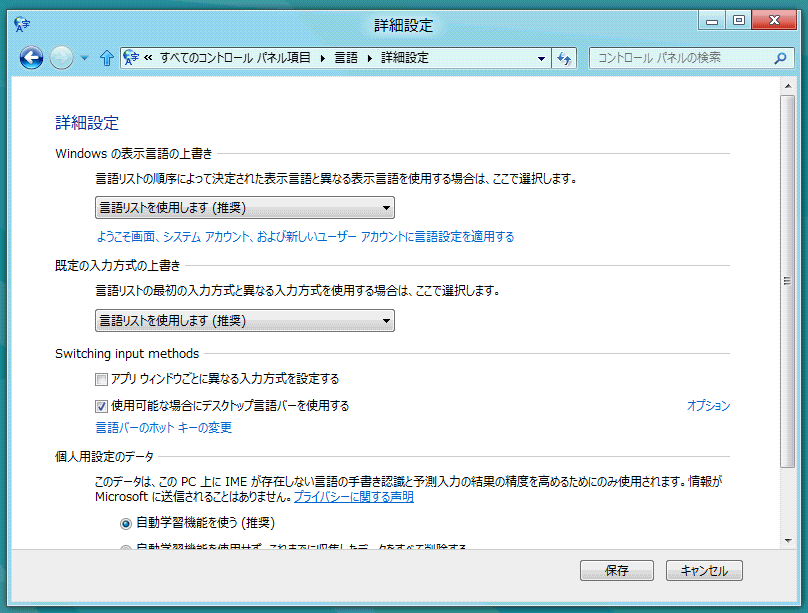This screenshot has height=613, width=808.
Task: Click すべてのコントロール パネル項目 breadcrumb
Action: pyautogui.click(x=235, y=58)
